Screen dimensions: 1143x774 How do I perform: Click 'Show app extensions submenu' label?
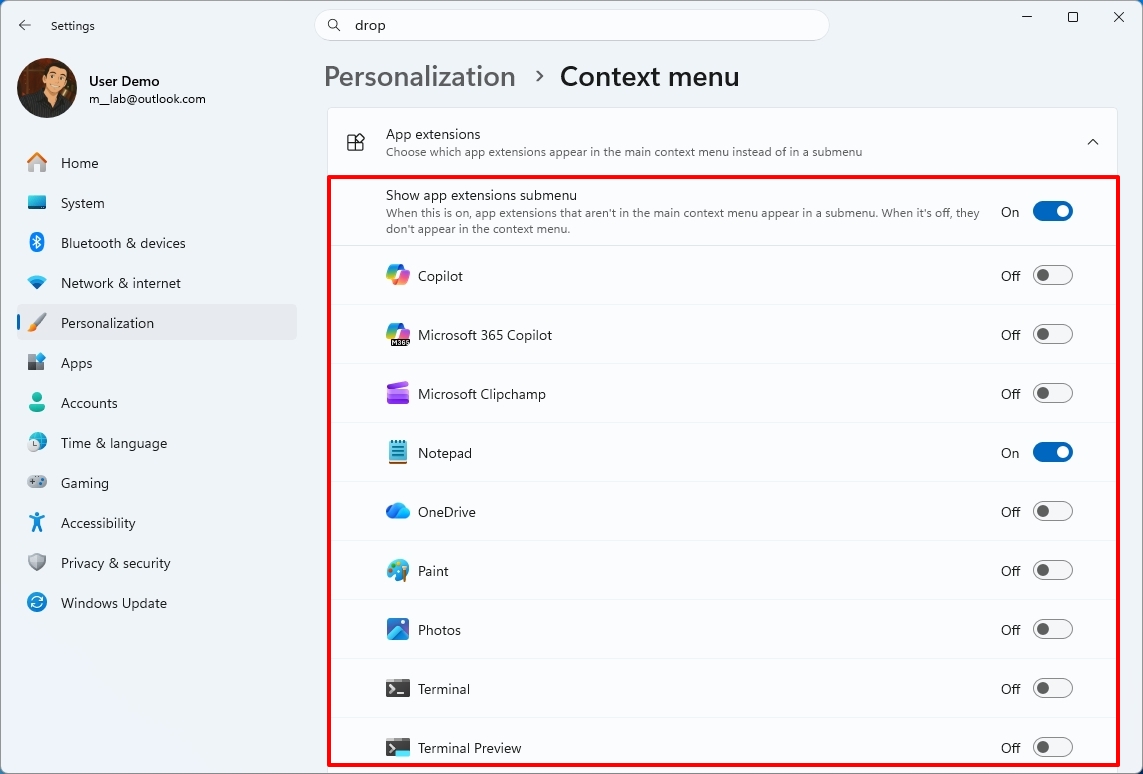click(x=481, y=195)
